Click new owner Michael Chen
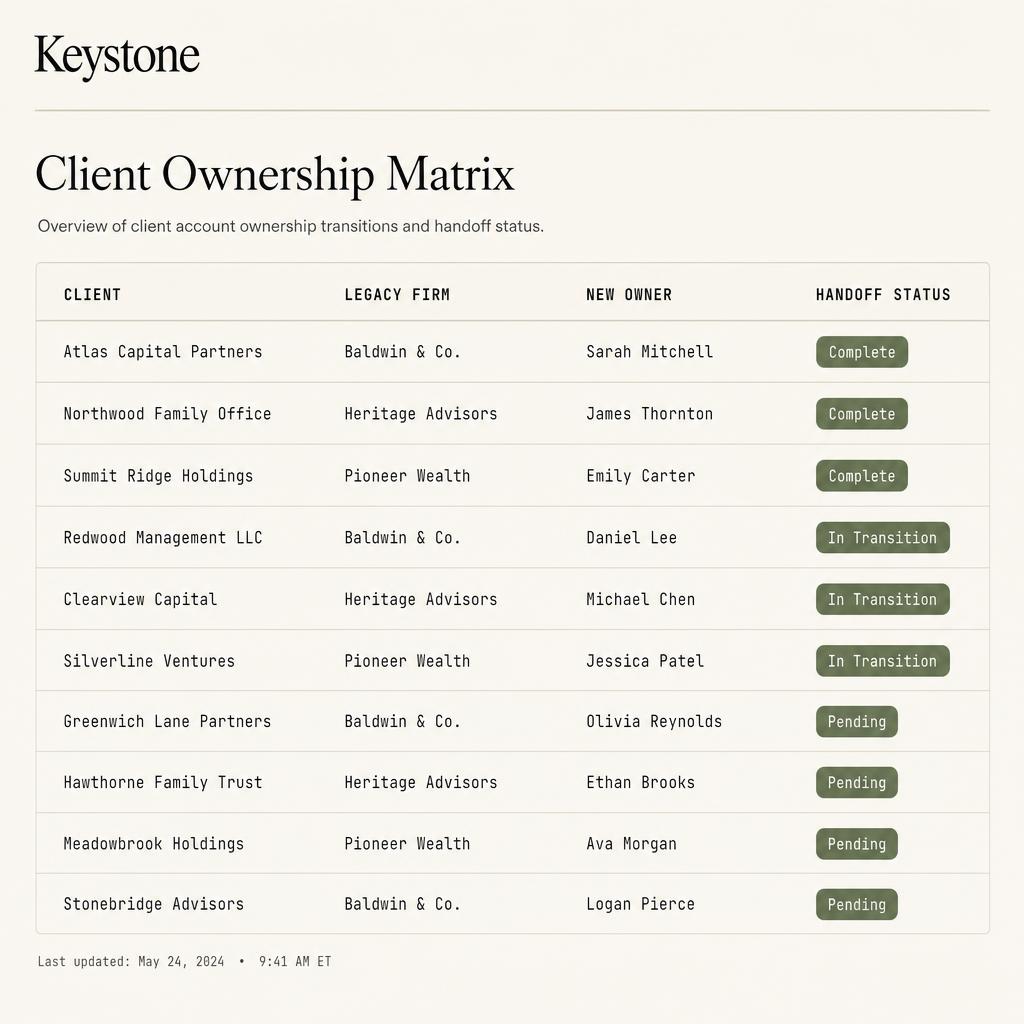 tap(641, 600)
